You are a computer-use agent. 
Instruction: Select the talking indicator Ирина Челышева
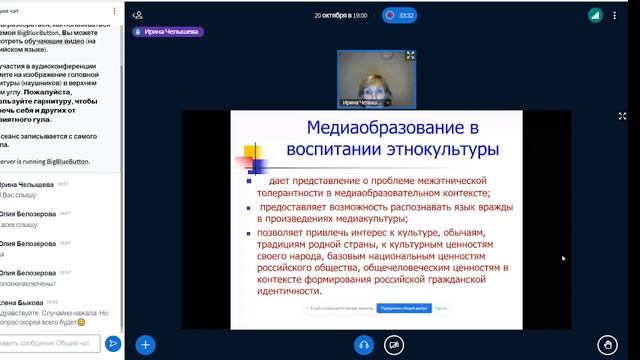(168, 31)
